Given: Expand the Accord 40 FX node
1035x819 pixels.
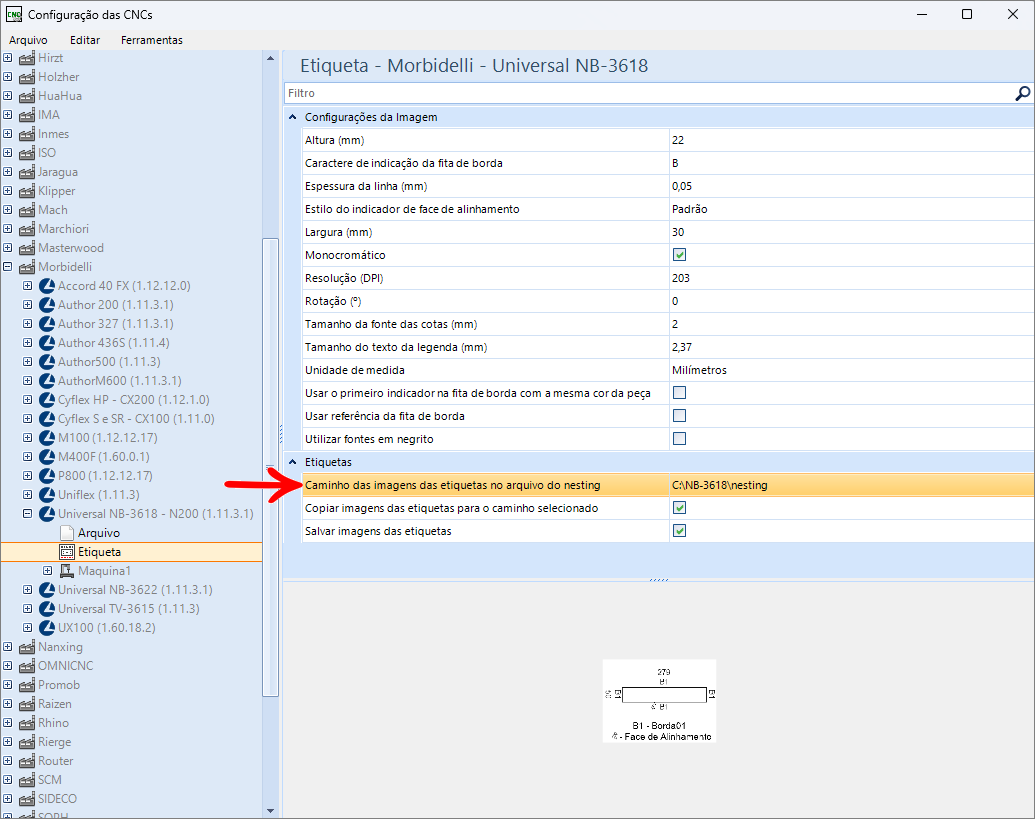Looking at the screenshot, I should coord(28,286).
